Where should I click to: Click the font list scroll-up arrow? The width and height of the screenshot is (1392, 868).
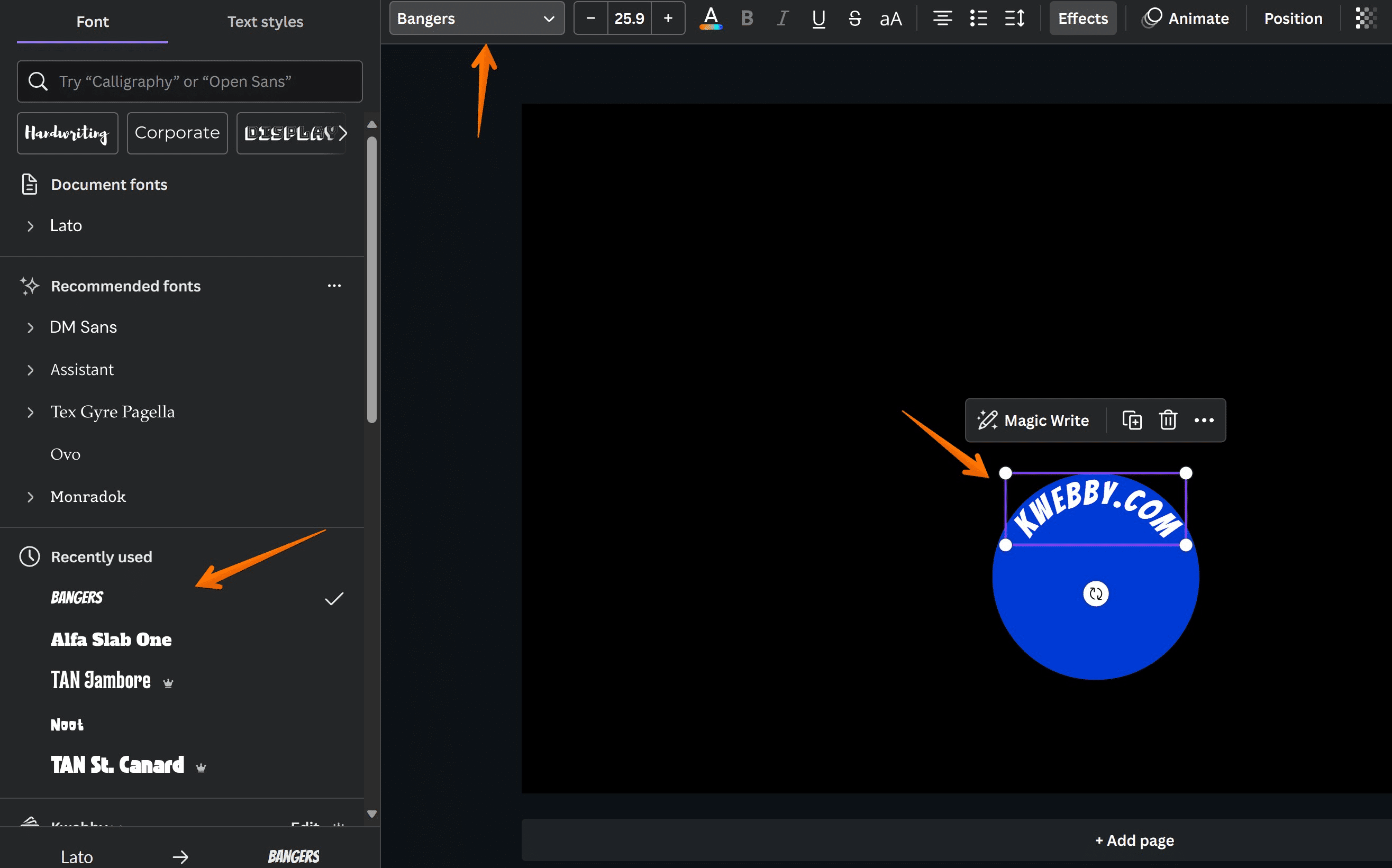[371, 125]
